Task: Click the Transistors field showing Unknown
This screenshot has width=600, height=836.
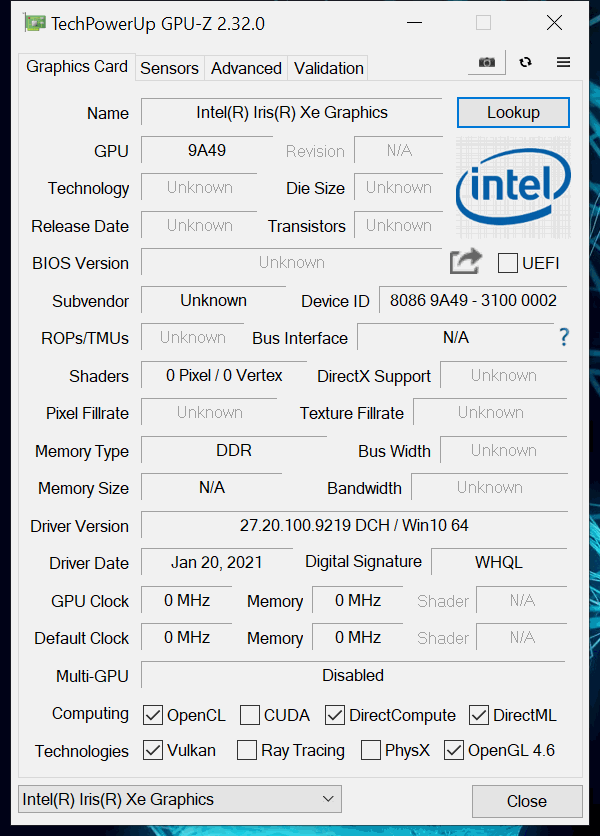Action: (x=399, y=226)
